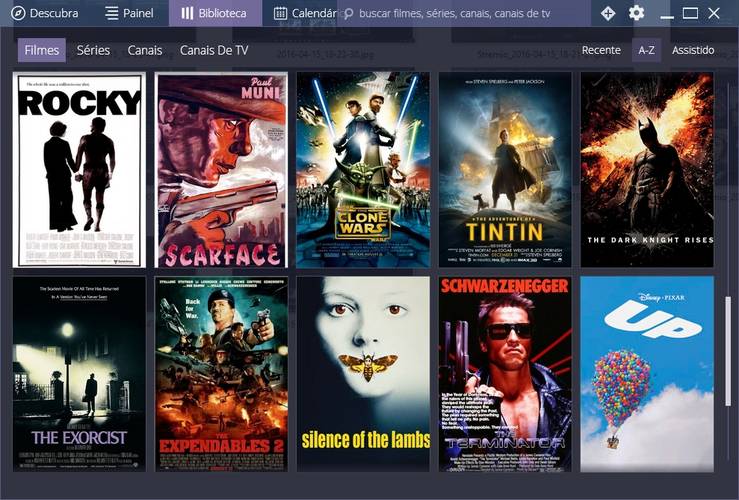
Task: Sort library by Assistido
Action: coord(693,50)
